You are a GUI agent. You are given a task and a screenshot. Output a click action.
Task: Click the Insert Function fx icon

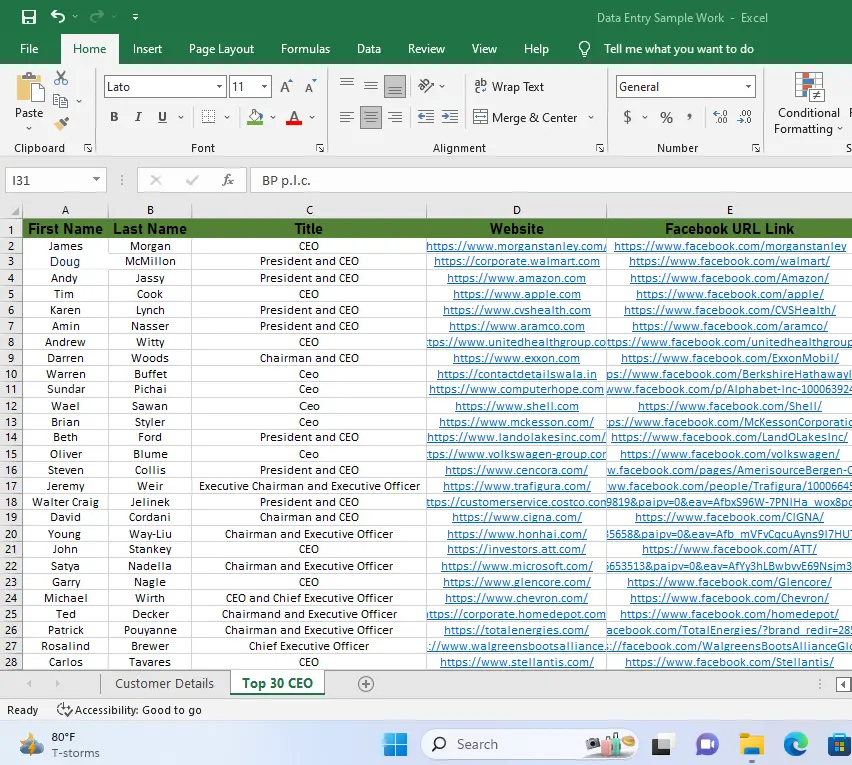(x=228, y=181)
